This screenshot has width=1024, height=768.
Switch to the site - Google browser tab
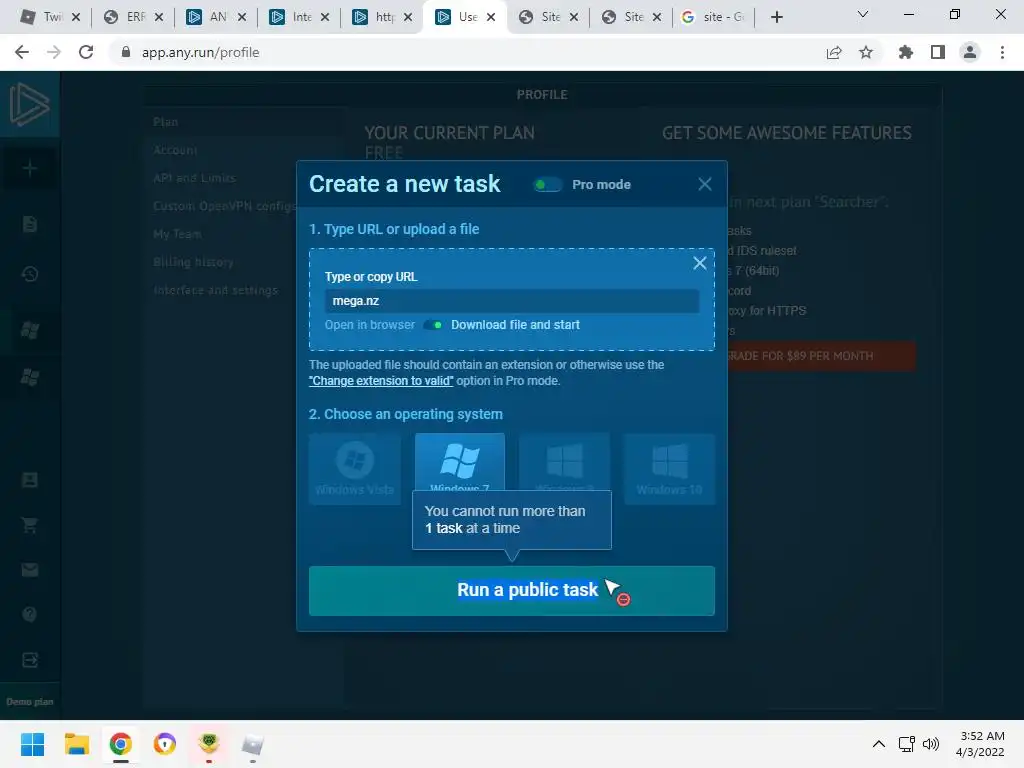point(712,17)
